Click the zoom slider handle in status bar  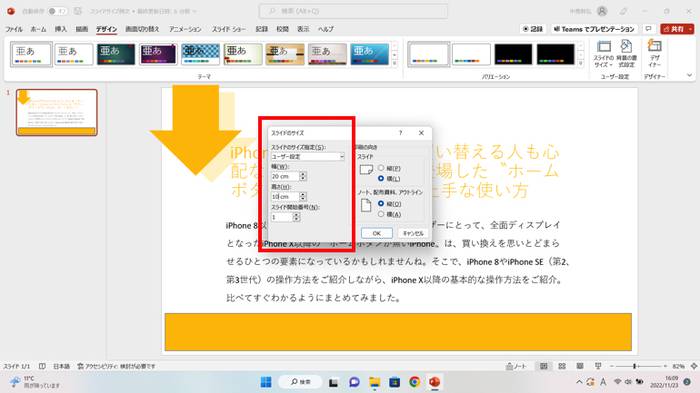(634, 366)
